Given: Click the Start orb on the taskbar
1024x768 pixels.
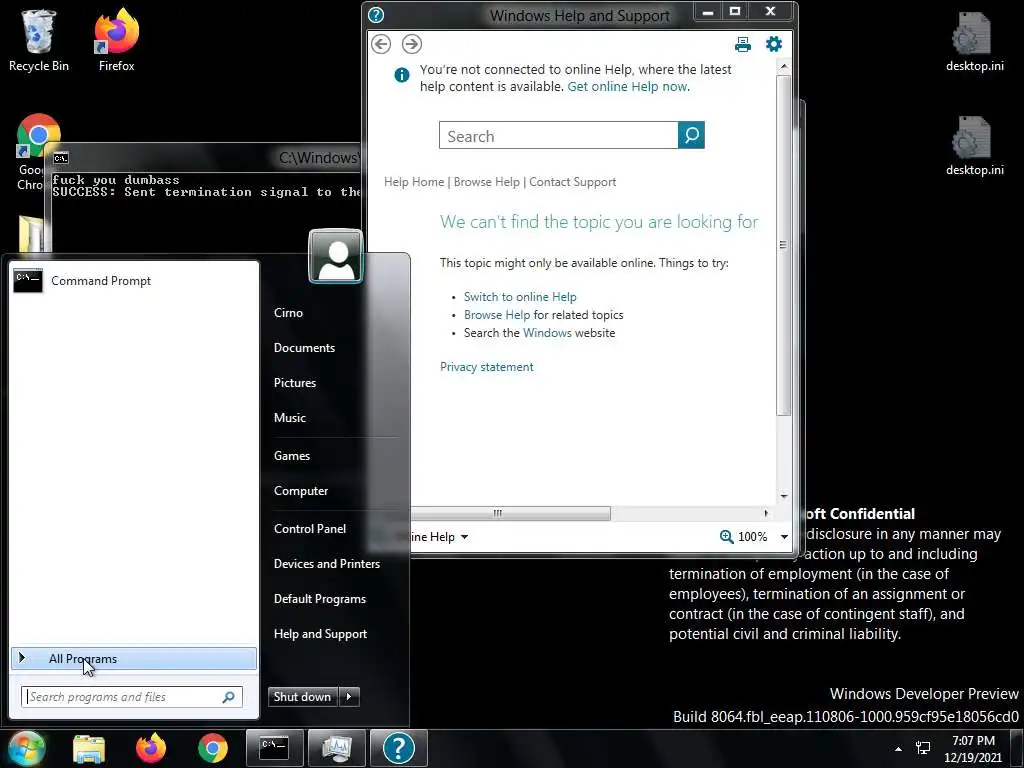Looking at the screenshot, I should click(x=26, y=748).
